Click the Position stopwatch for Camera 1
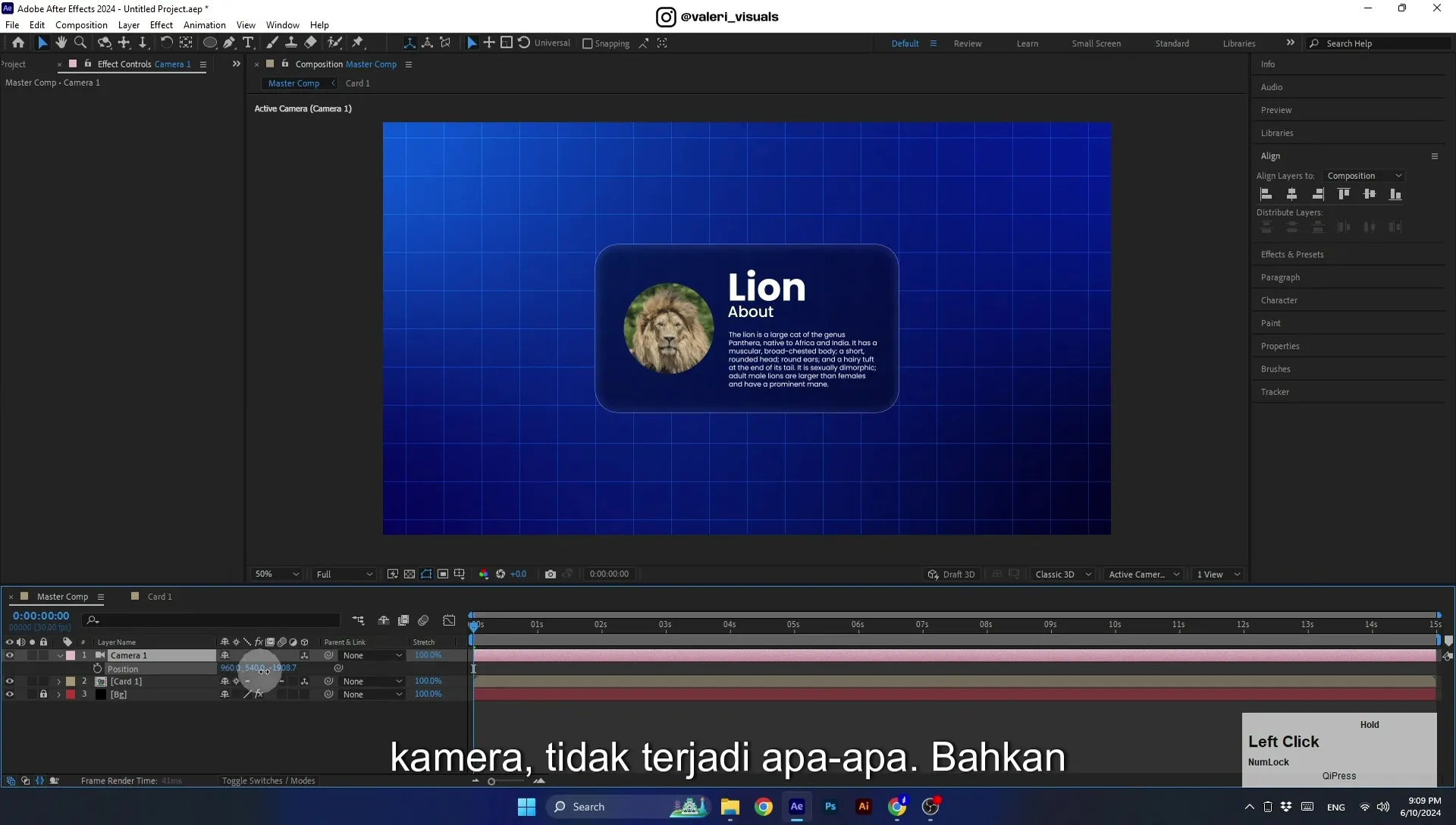 coord(98,669)
